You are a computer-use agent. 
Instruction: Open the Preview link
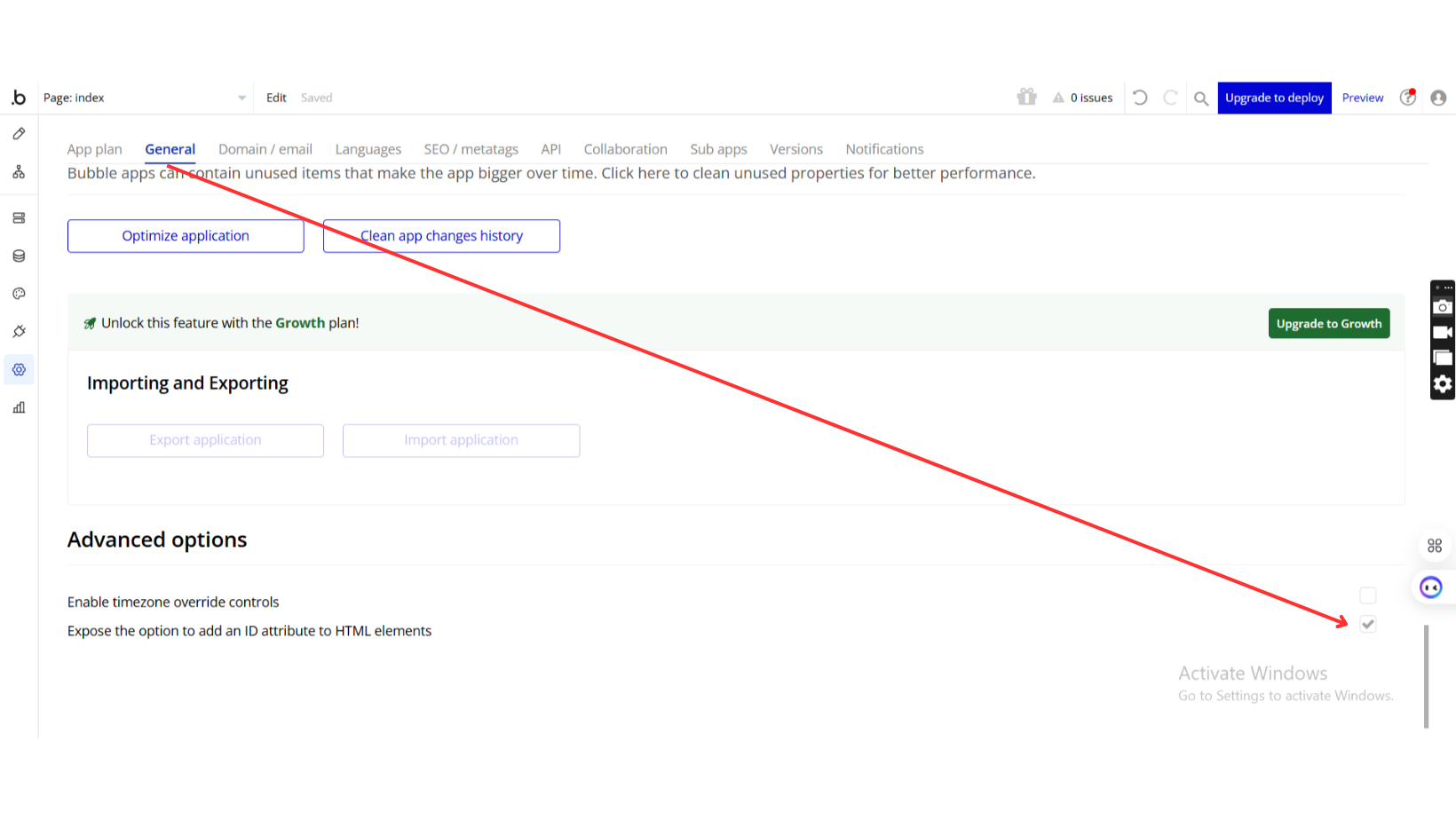(x=1363, y=98)
